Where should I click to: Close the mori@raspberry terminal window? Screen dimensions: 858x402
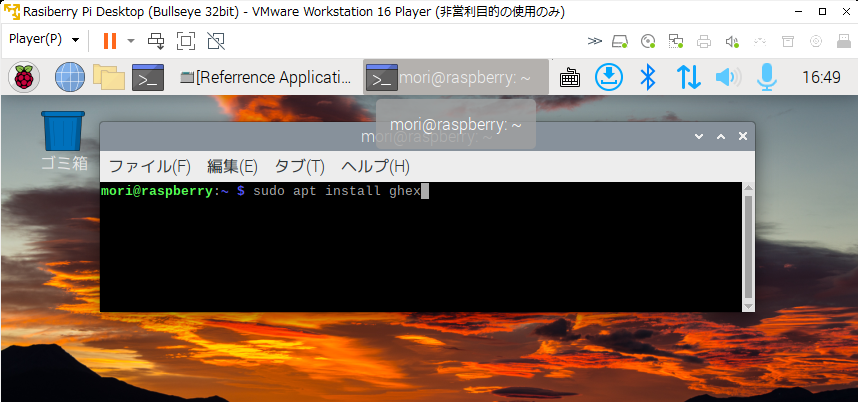pos(743,136)
